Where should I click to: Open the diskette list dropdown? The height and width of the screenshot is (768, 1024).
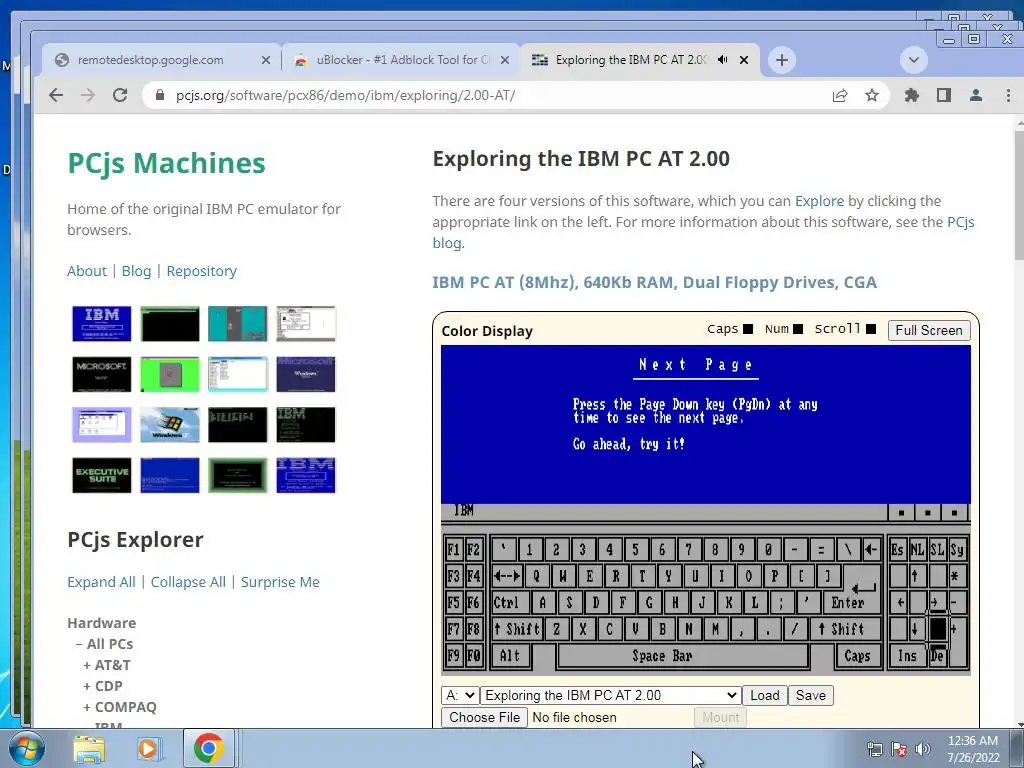point(611,696)
